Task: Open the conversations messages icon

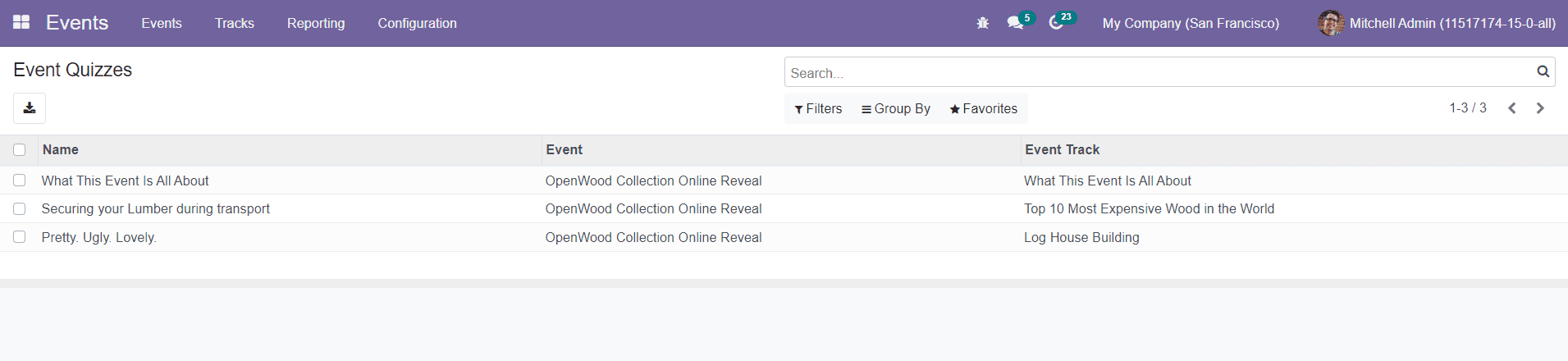Action: [x=1015, y=23]
